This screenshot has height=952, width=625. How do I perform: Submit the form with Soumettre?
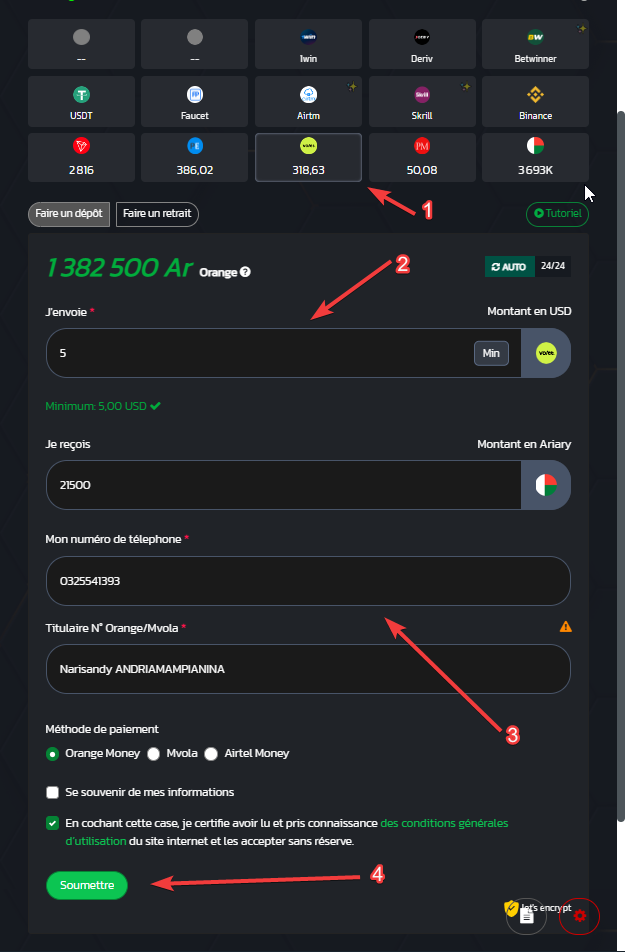point(87,885)
